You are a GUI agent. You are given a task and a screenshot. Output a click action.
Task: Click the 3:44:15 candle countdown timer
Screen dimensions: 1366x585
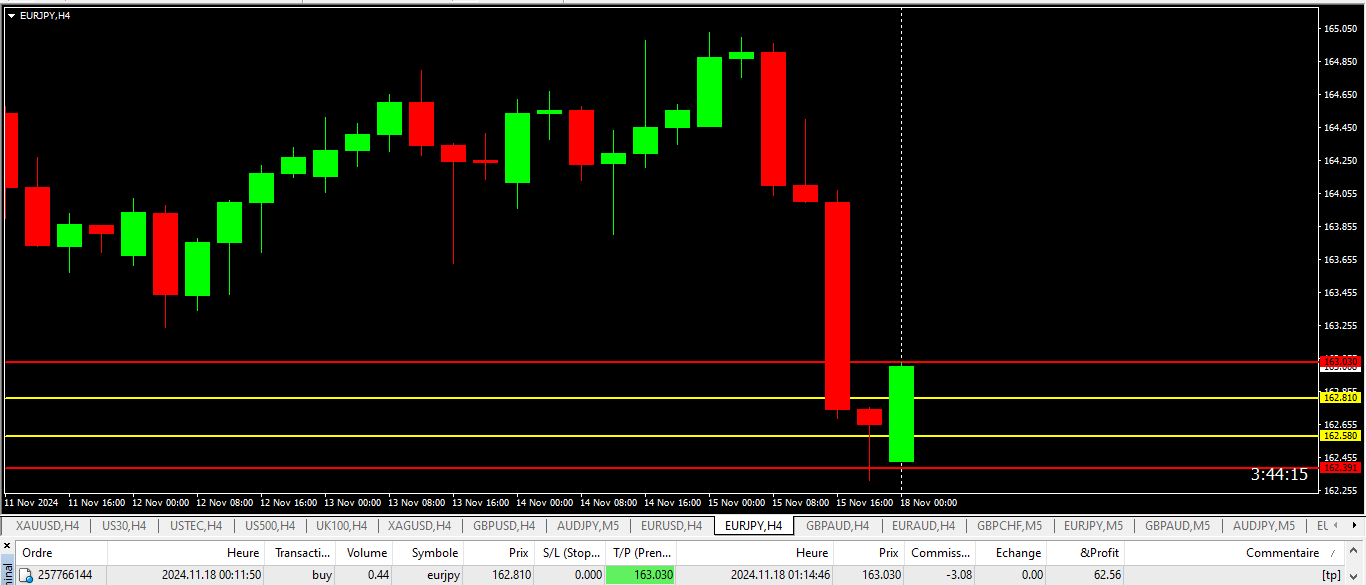(x=1279, y=474)
